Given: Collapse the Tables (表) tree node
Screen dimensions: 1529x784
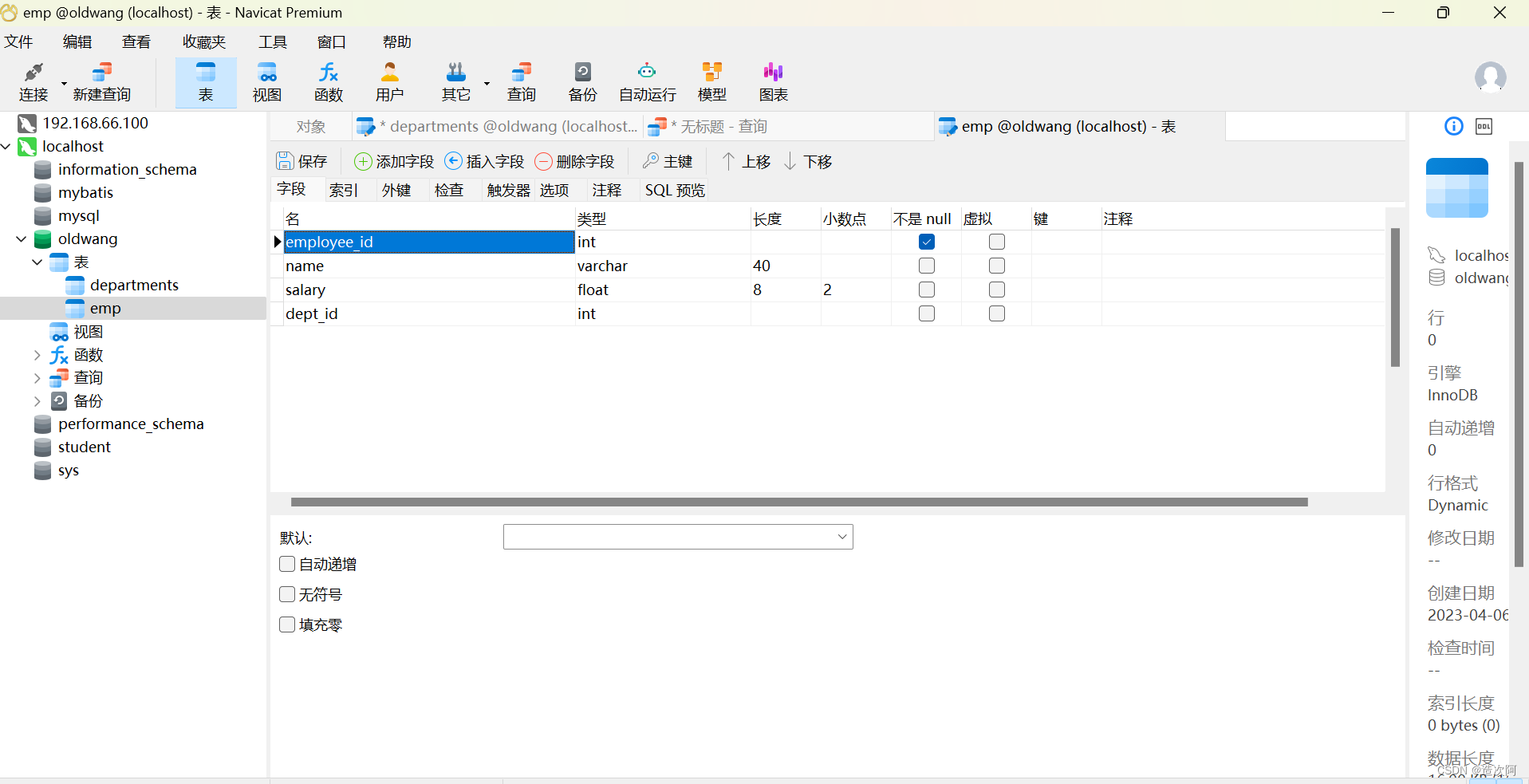Looking at the screenshot, I should click(37, 262).
